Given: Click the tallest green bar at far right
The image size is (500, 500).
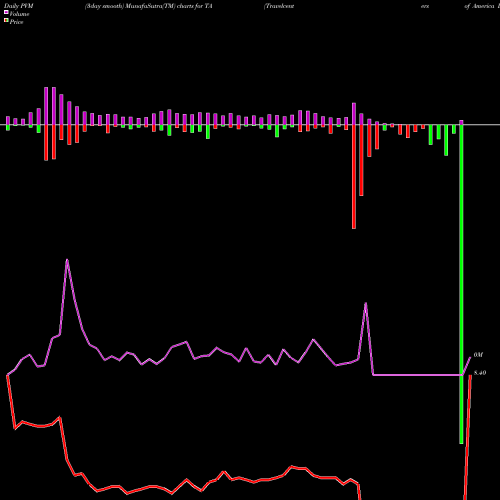Looking at the screenshot, I should pos(461,284).
